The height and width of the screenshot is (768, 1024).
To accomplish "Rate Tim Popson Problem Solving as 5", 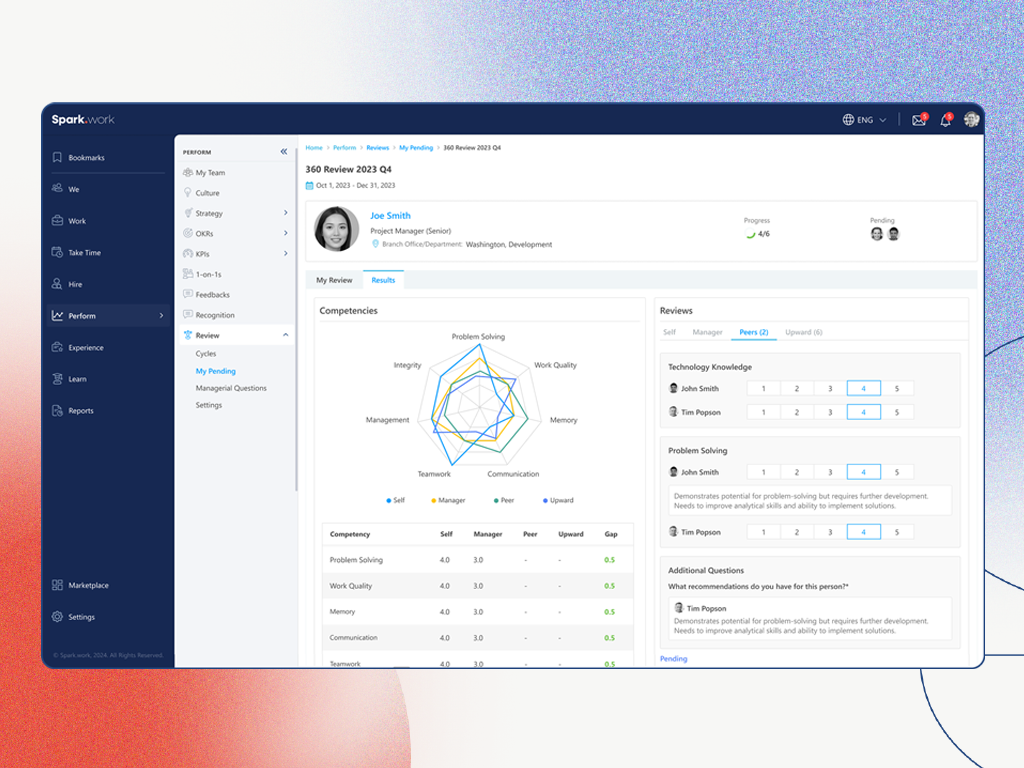I will click(x=897, y=532).
